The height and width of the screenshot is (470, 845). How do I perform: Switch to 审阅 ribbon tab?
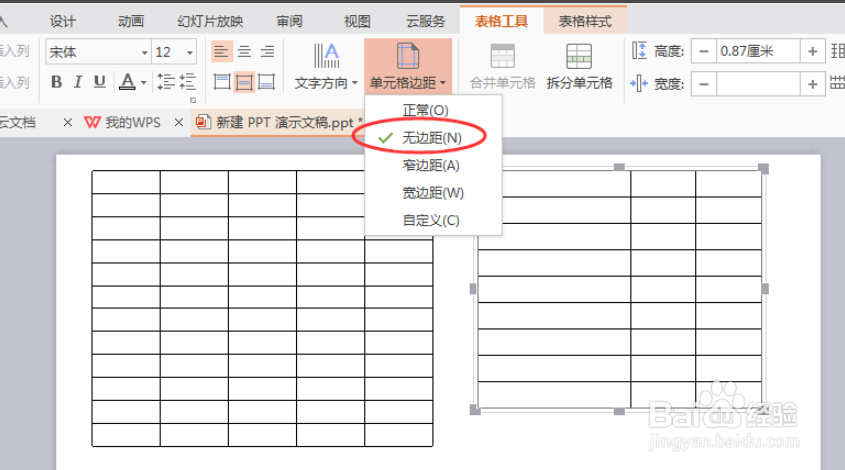point(289,22)
